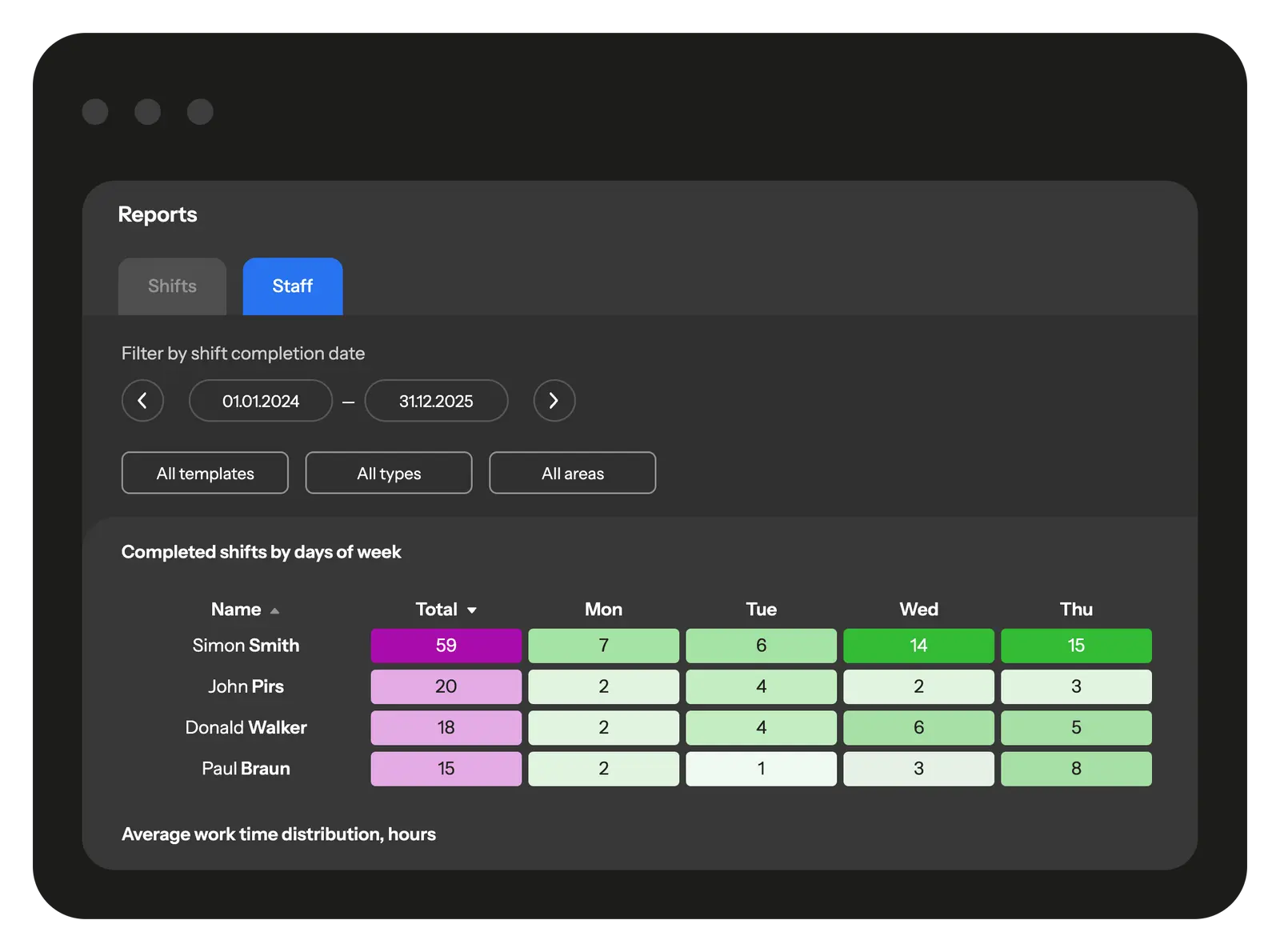1280x952 pixels.
Task: Select Simon Smith's Thursday cell showing 15
Action: tap(1076, 646)
